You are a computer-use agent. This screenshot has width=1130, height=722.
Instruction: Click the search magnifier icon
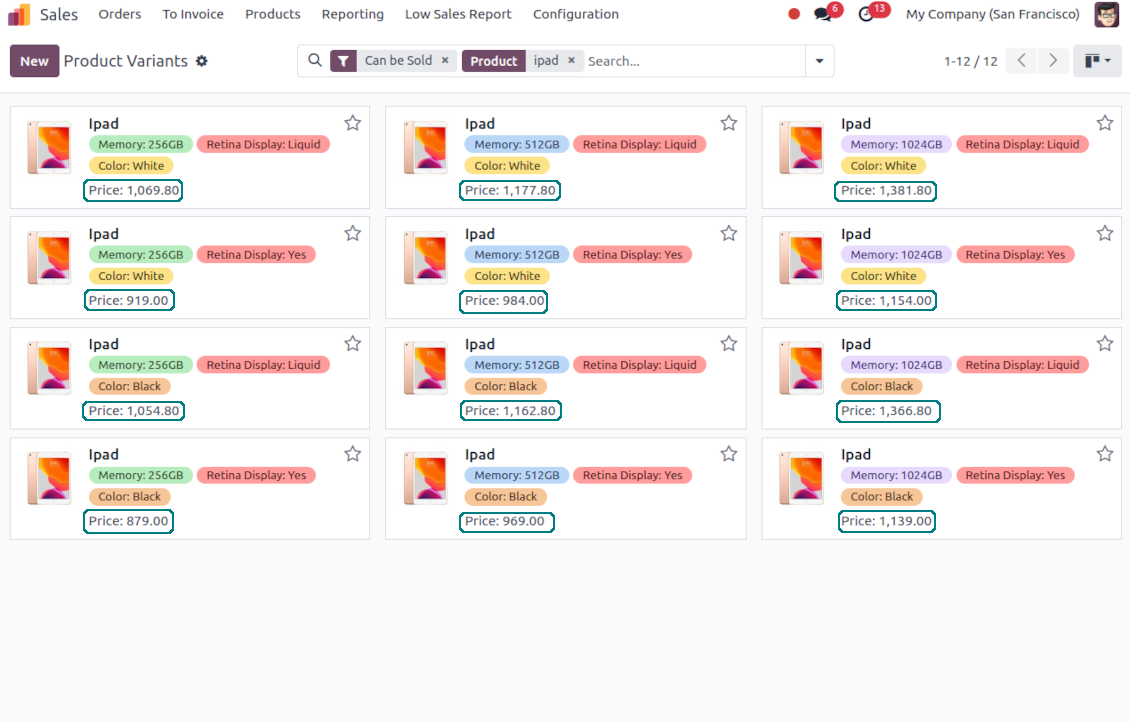coord(315,61)
